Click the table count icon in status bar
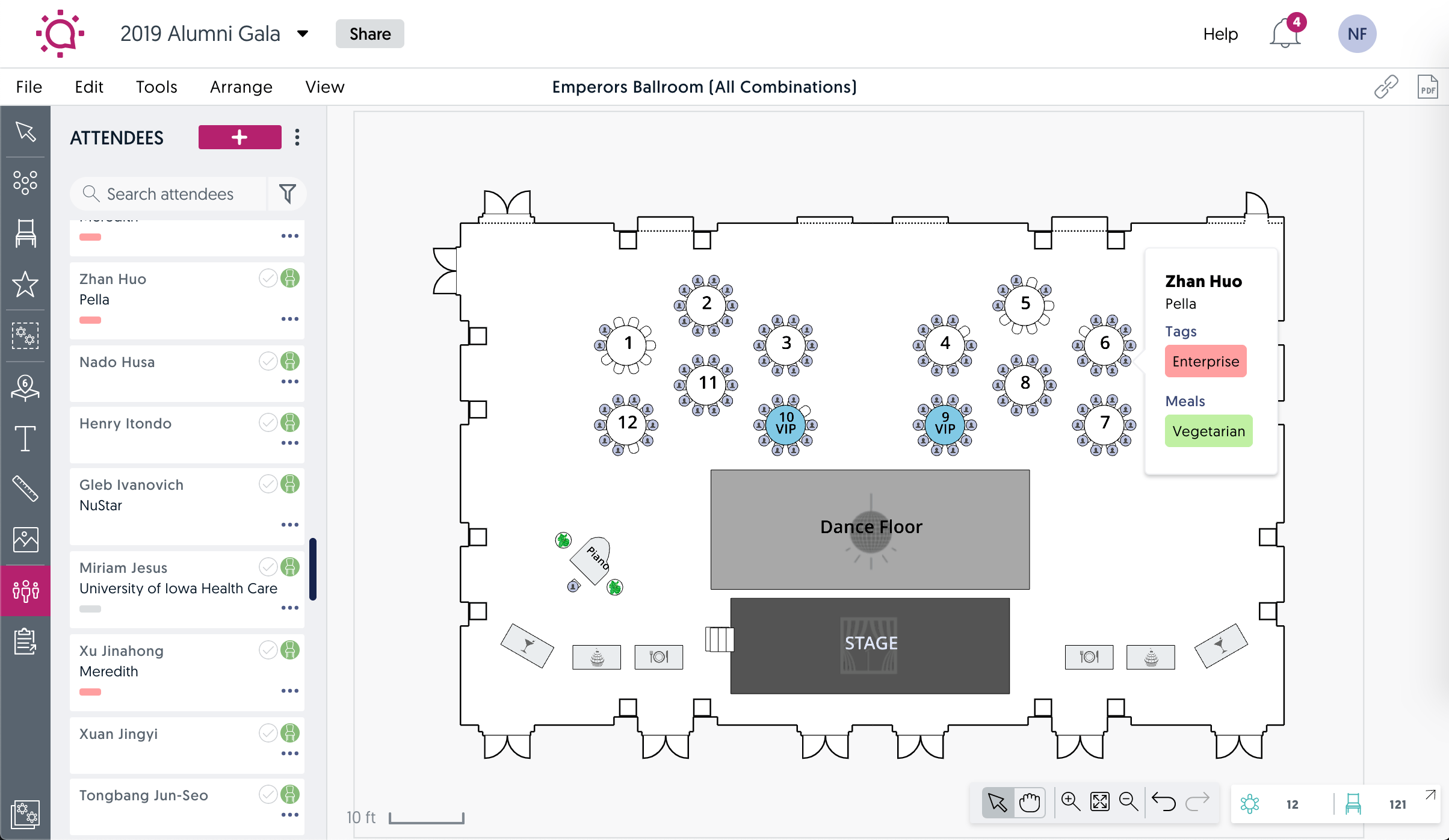 [1250, 804]
